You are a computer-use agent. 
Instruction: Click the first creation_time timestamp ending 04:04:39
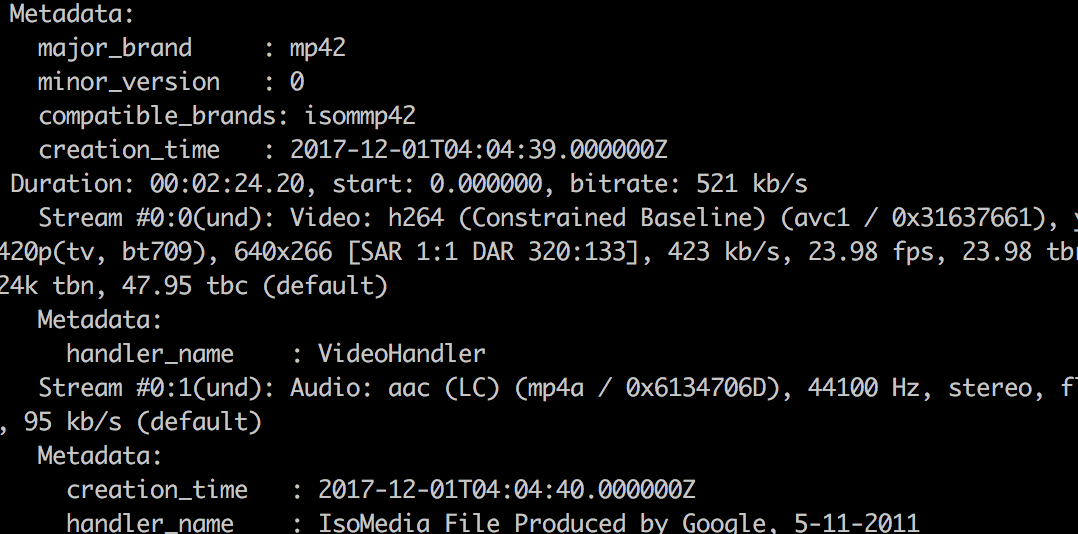(x=478, y=150)
